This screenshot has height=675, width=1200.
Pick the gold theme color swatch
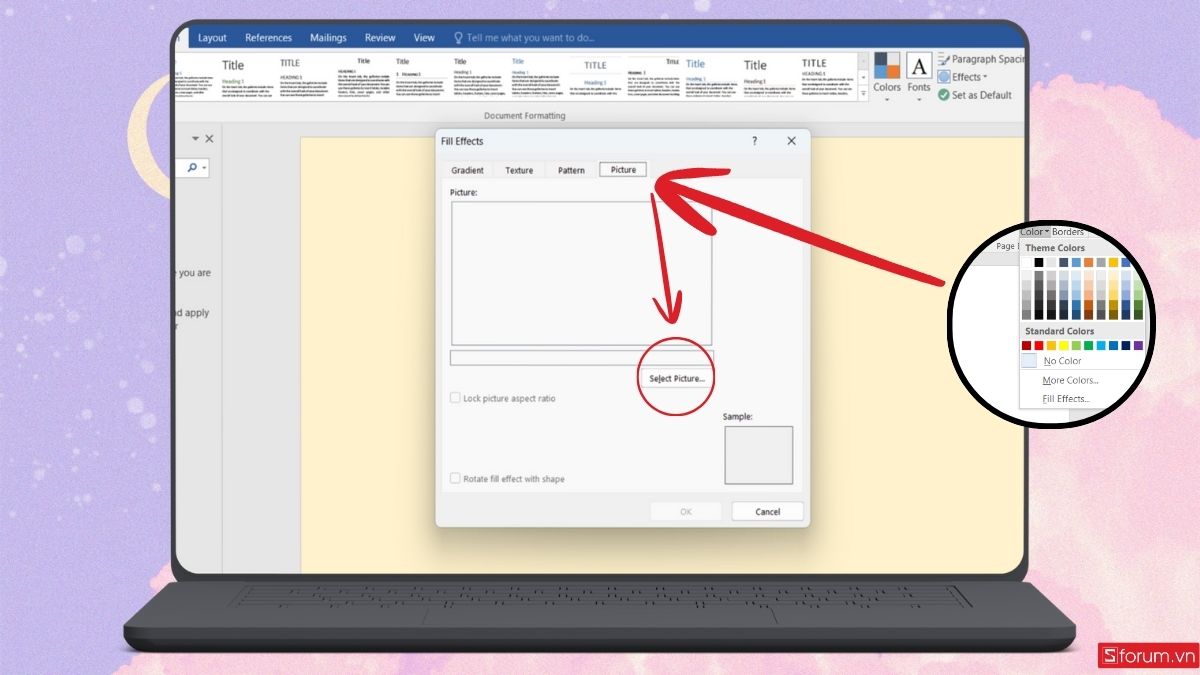coord(1113,262)
